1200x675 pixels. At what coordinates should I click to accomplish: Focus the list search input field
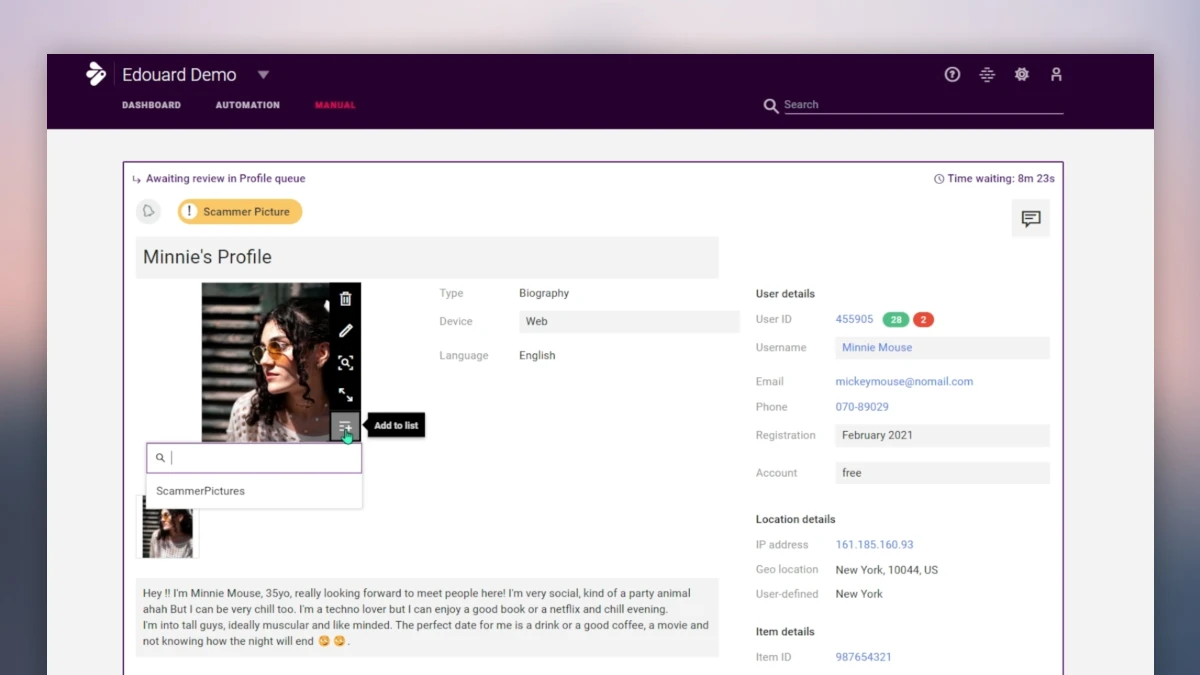click(x=254, y=458)
